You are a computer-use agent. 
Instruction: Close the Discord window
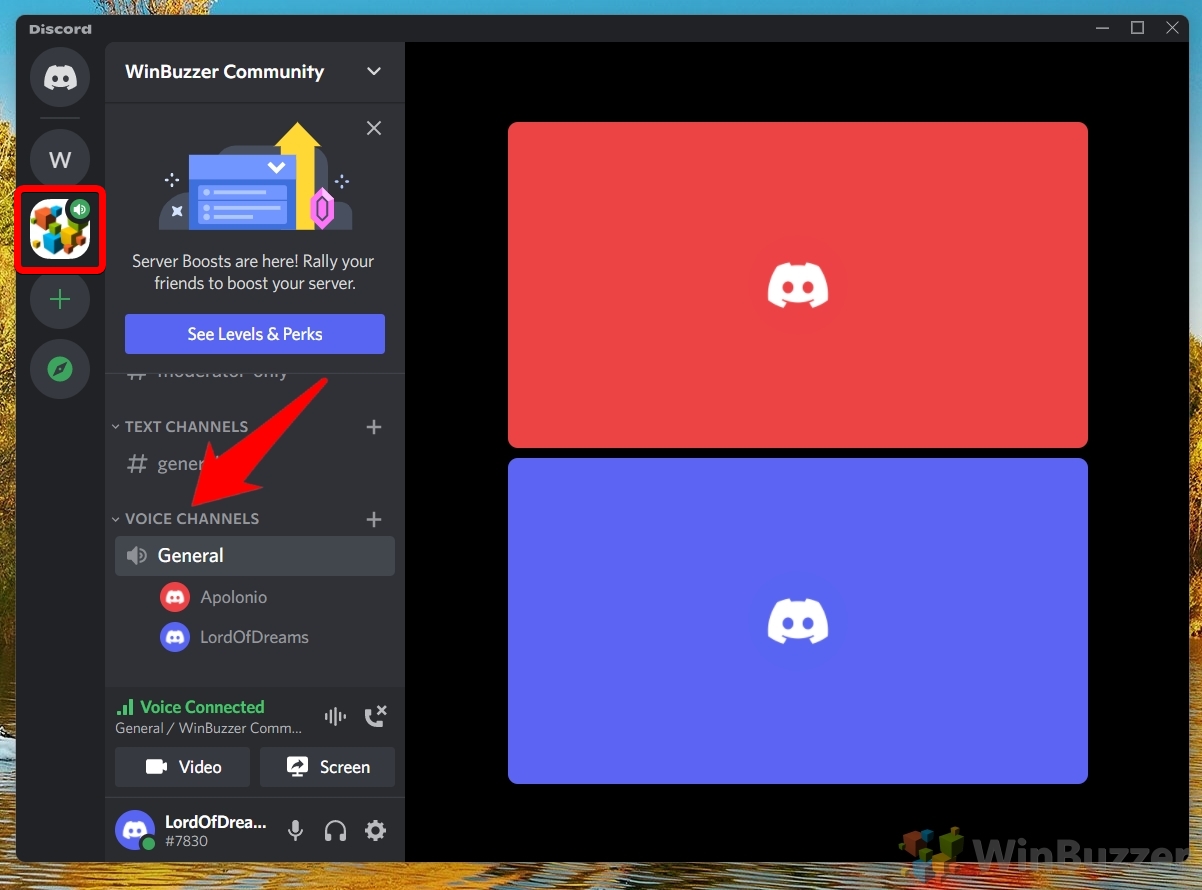(x=1173, y=28)
